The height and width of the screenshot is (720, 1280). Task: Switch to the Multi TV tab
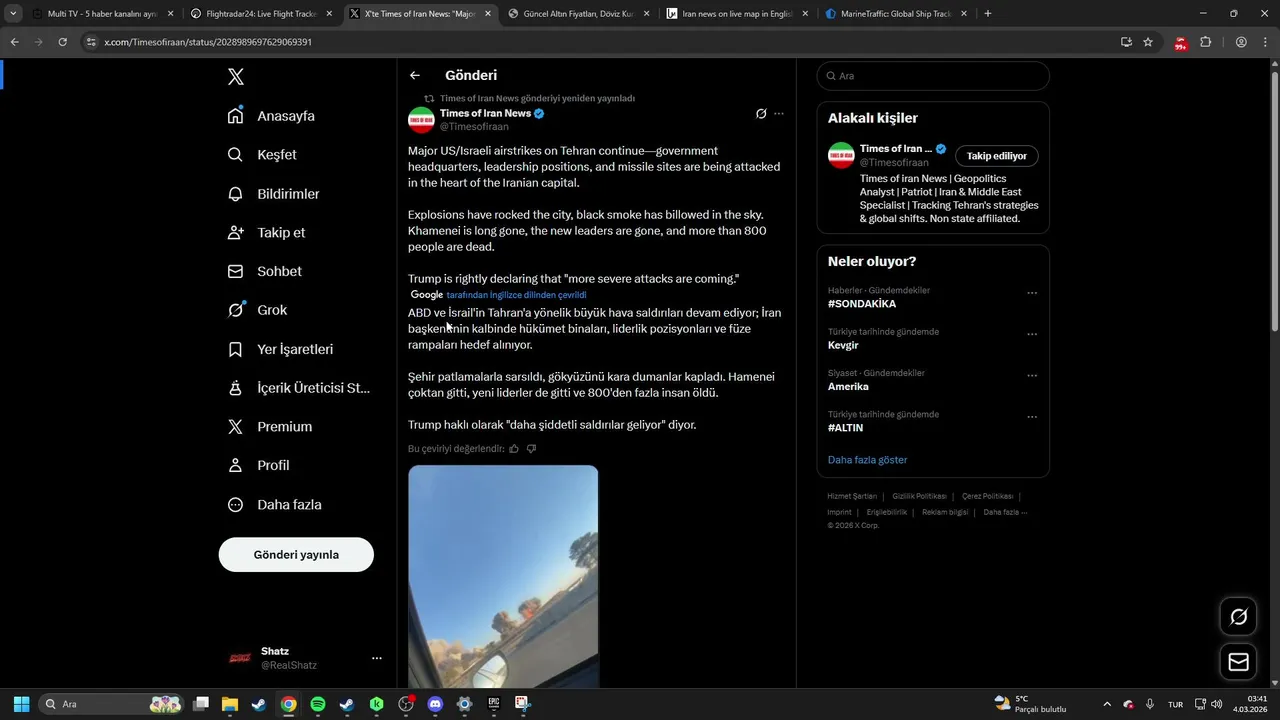pos(105,14)
